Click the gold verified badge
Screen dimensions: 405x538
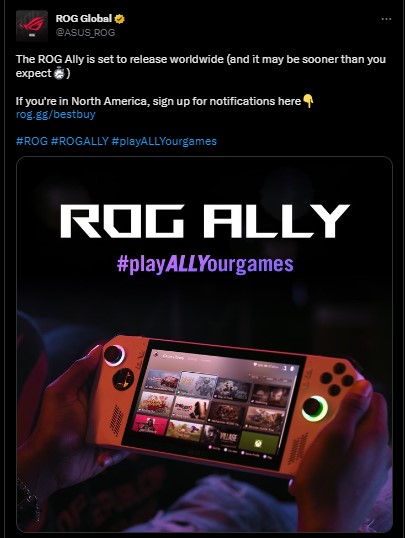click(x=119, y=19)
